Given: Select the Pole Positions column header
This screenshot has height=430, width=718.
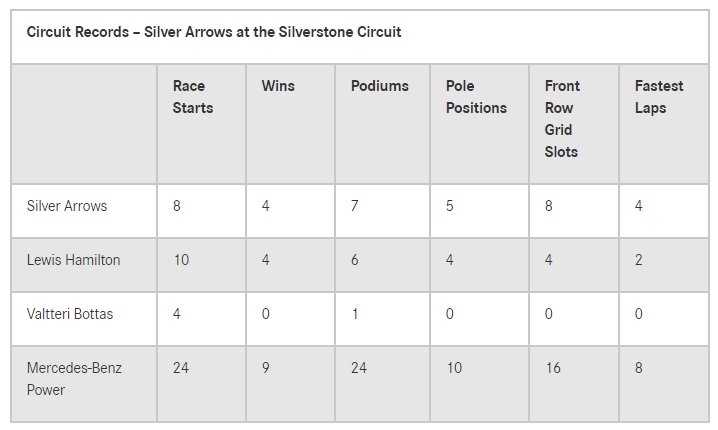Looking at the screenshot, I should pos(476,97).
